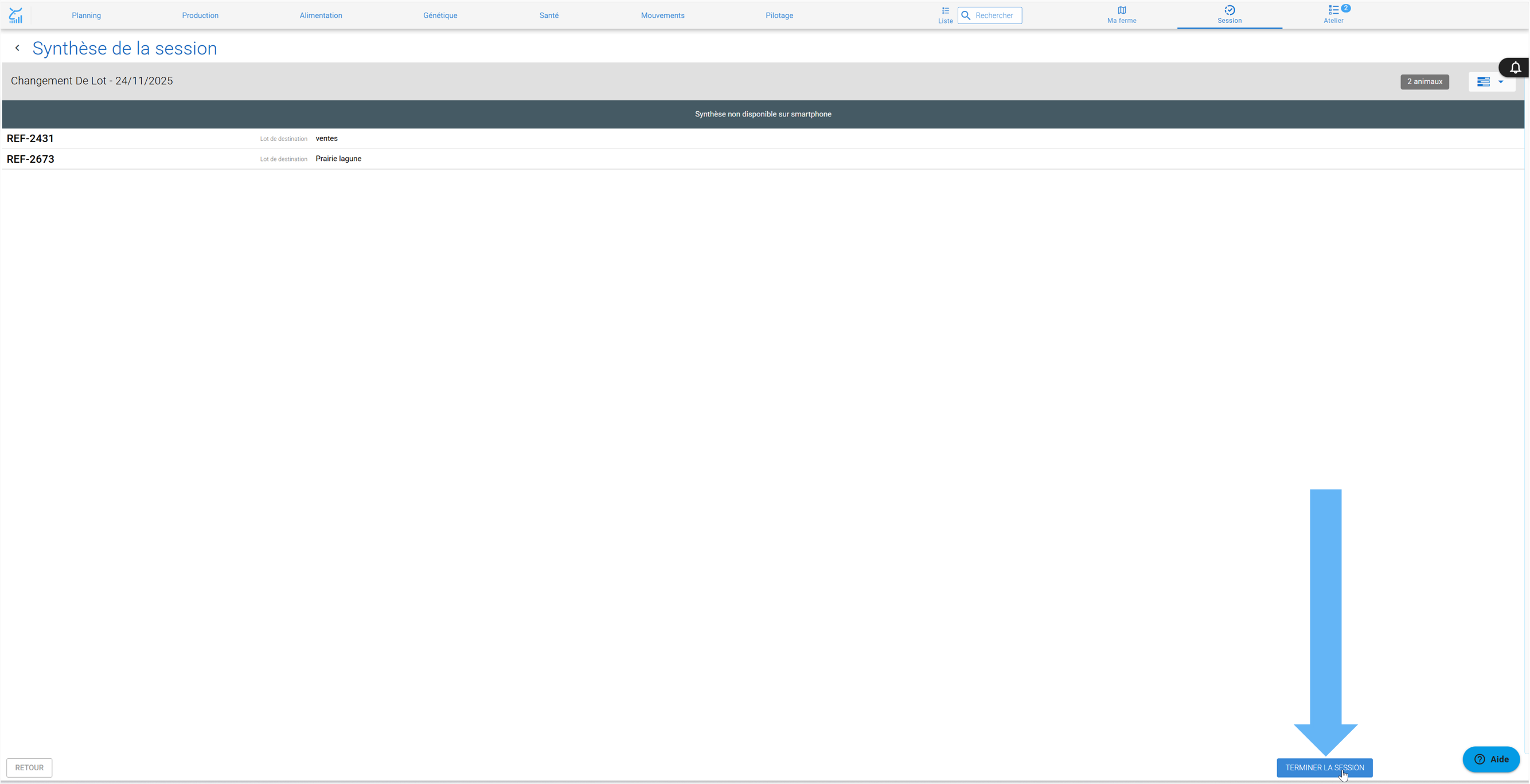The width and height of the screenshot is (1530, 784).
Task: Open the Mouvements menu
Action: [662, 15]
